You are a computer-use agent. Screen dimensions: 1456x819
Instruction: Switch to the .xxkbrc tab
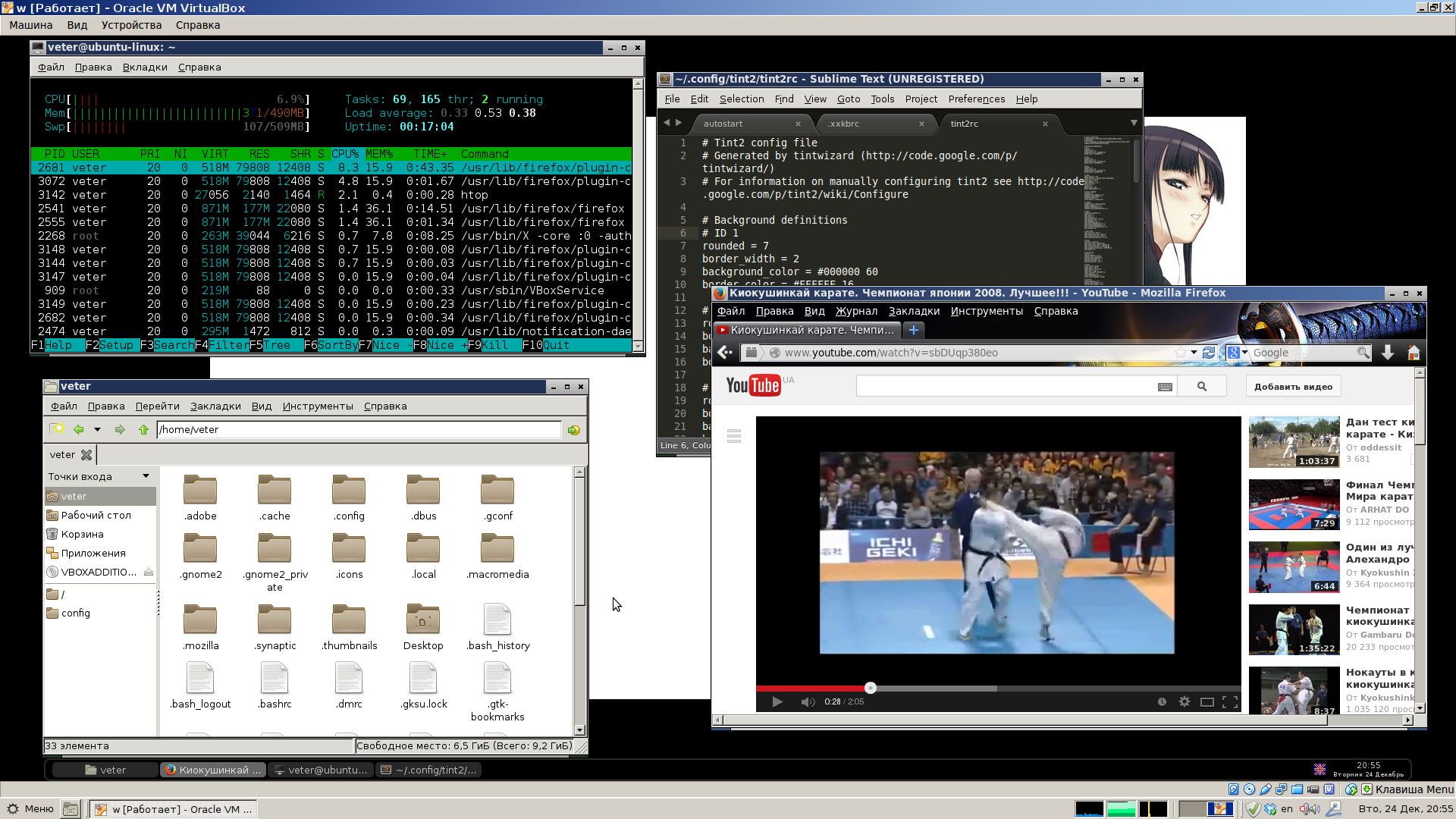pos(844,124)
